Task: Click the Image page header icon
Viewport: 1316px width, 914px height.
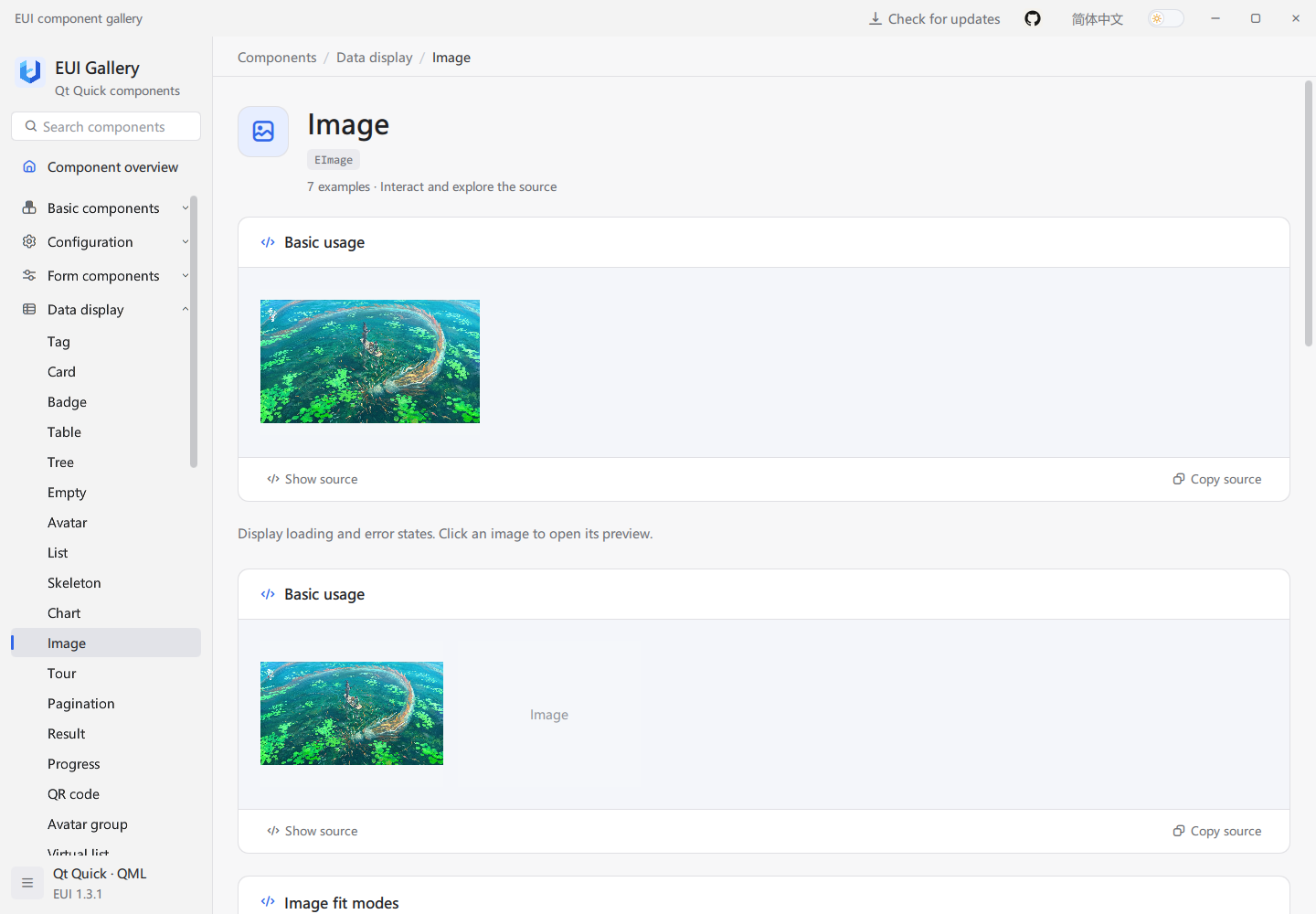Action: (x=263, y=132)
